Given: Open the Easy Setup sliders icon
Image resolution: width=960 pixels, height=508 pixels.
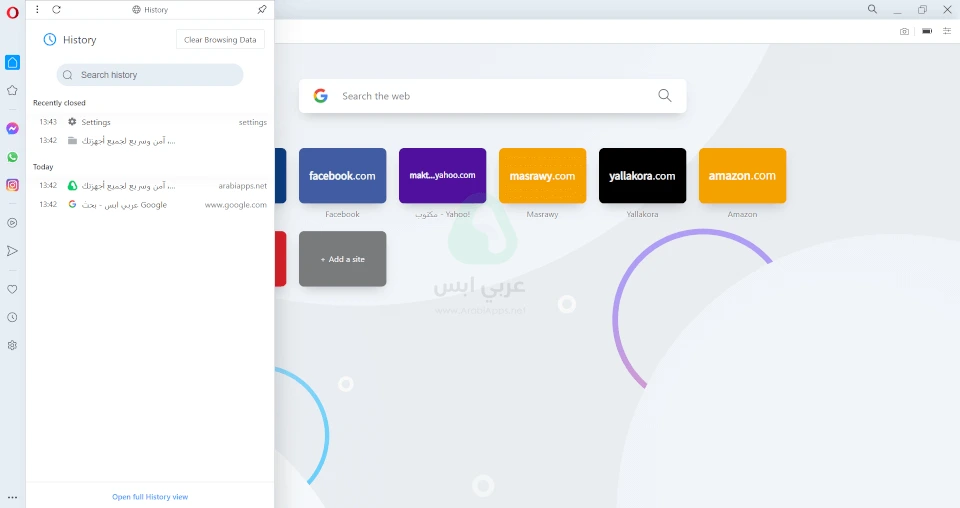Looking at the screenshot, I should click(x=947, y=31).
